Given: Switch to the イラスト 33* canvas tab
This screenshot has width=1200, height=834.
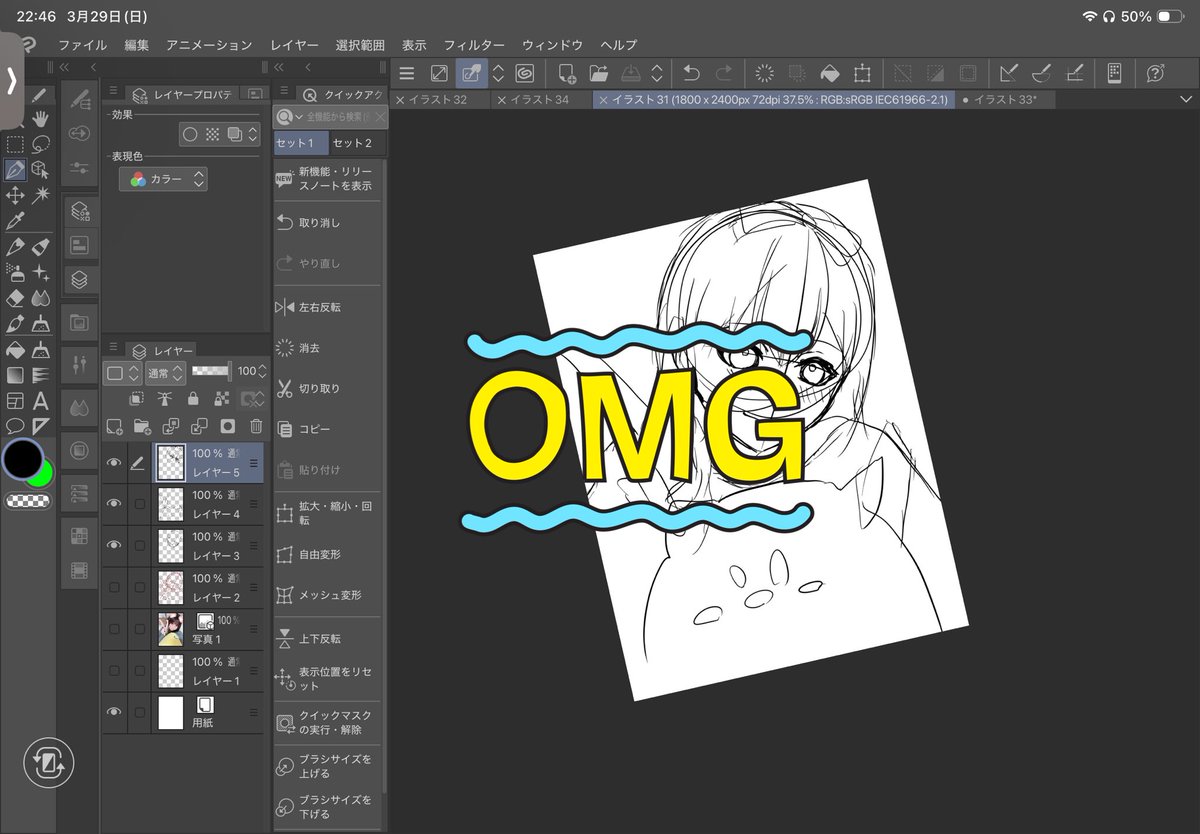Looking at the screenshot, I should coord(1005,100).
